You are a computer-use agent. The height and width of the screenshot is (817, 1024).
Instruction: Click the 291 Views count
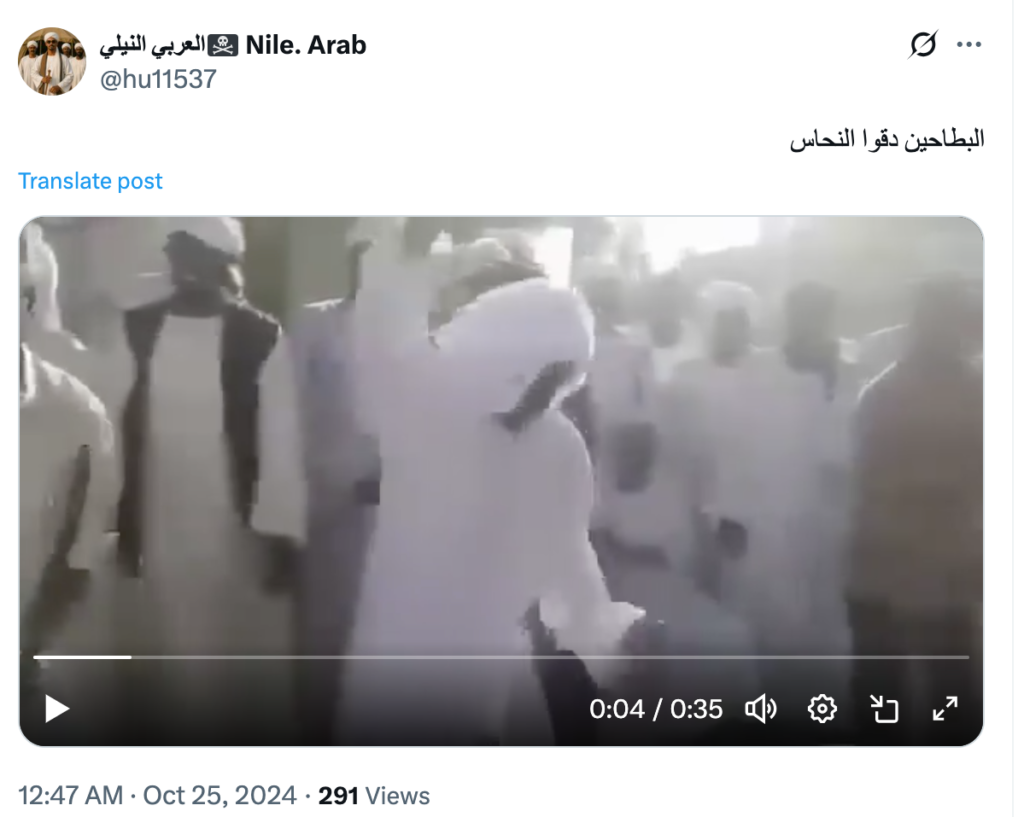(x=374, y=795)
